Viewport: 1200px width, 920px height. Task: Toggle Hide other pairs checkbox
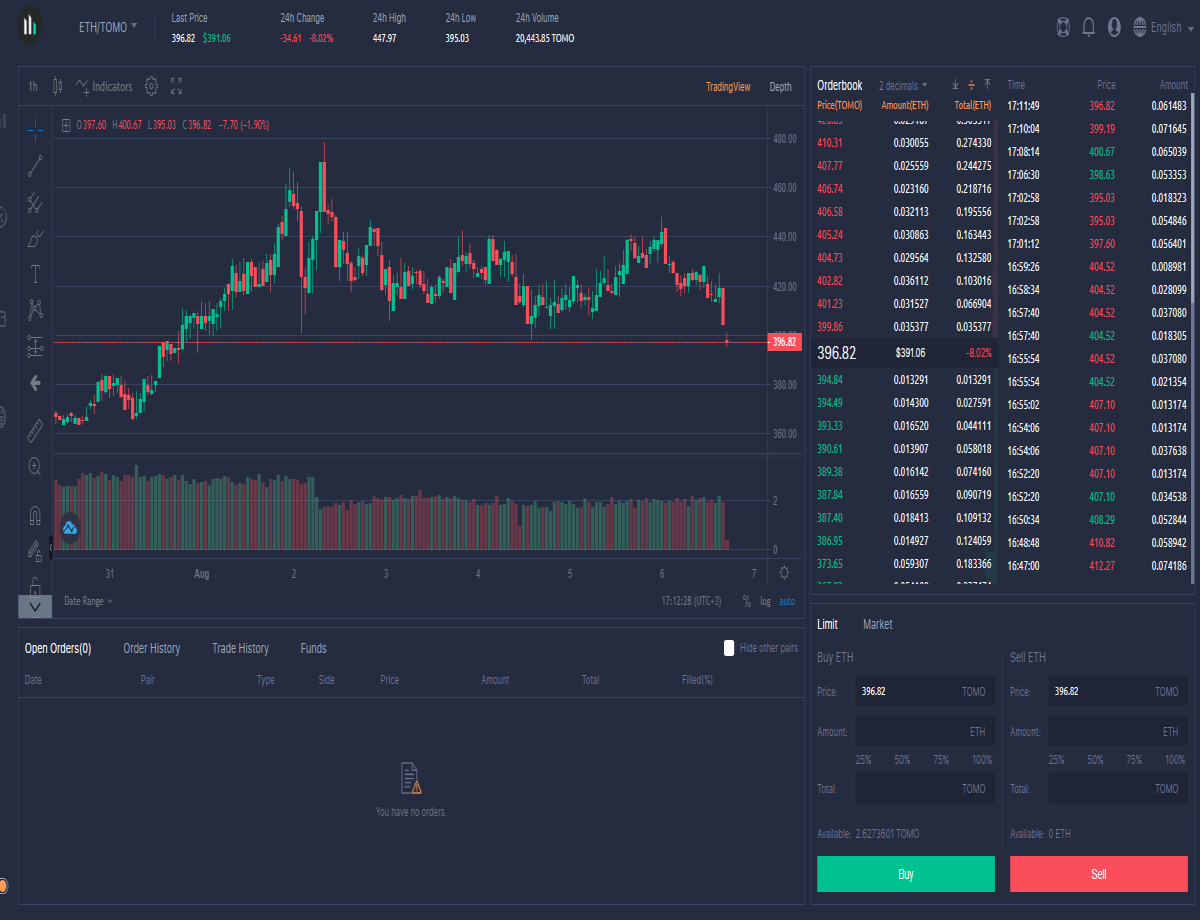click(729, 648)
